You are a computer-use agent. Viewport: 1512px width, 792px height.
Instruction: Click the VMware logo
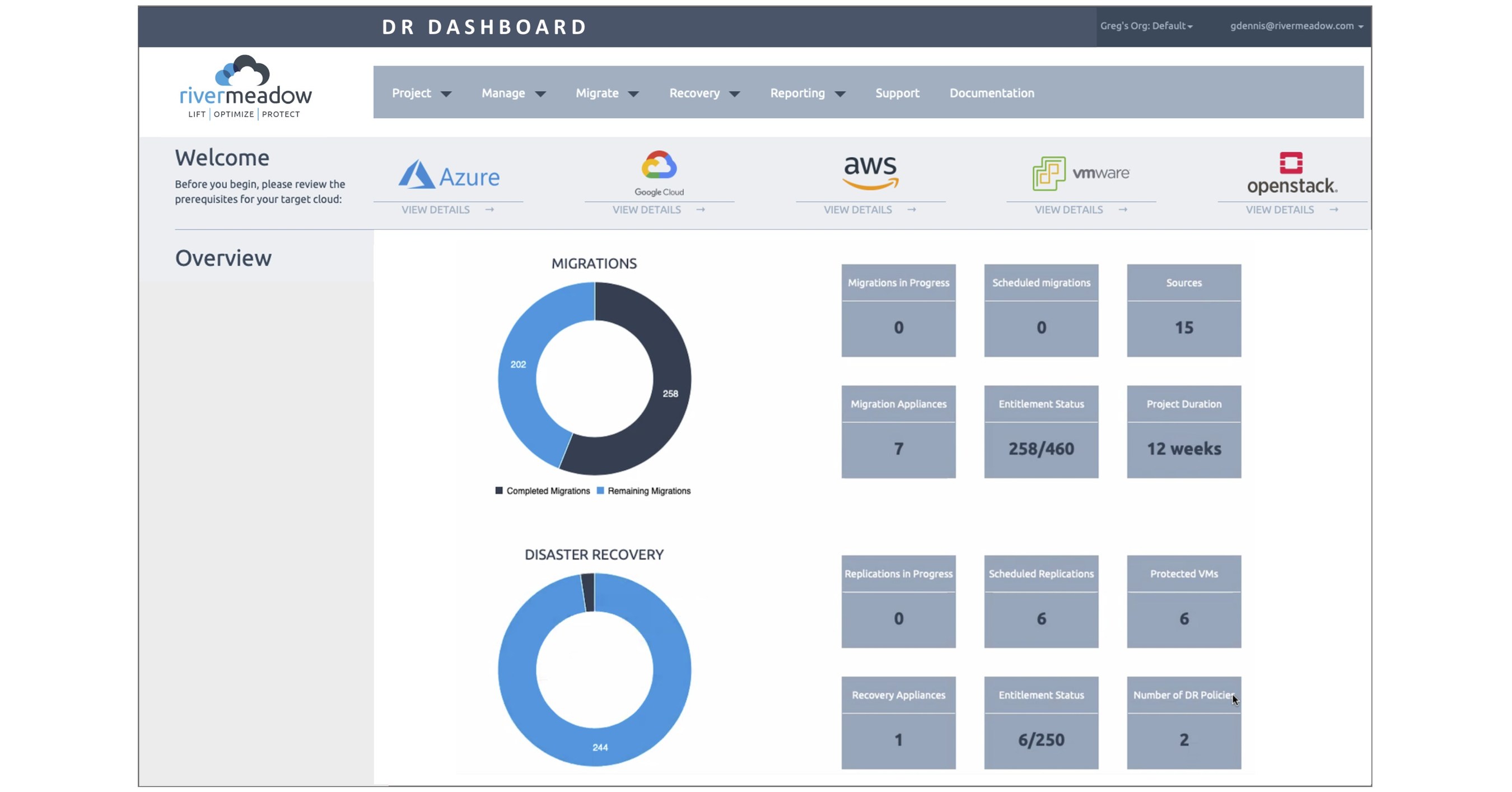coord(1080,172)
